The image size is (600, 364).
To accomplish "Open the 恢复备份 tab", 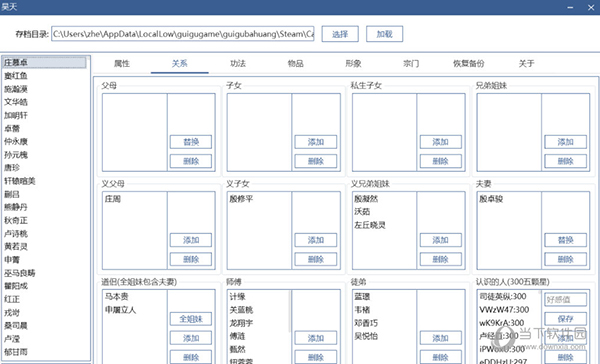I will click(468, 64).
